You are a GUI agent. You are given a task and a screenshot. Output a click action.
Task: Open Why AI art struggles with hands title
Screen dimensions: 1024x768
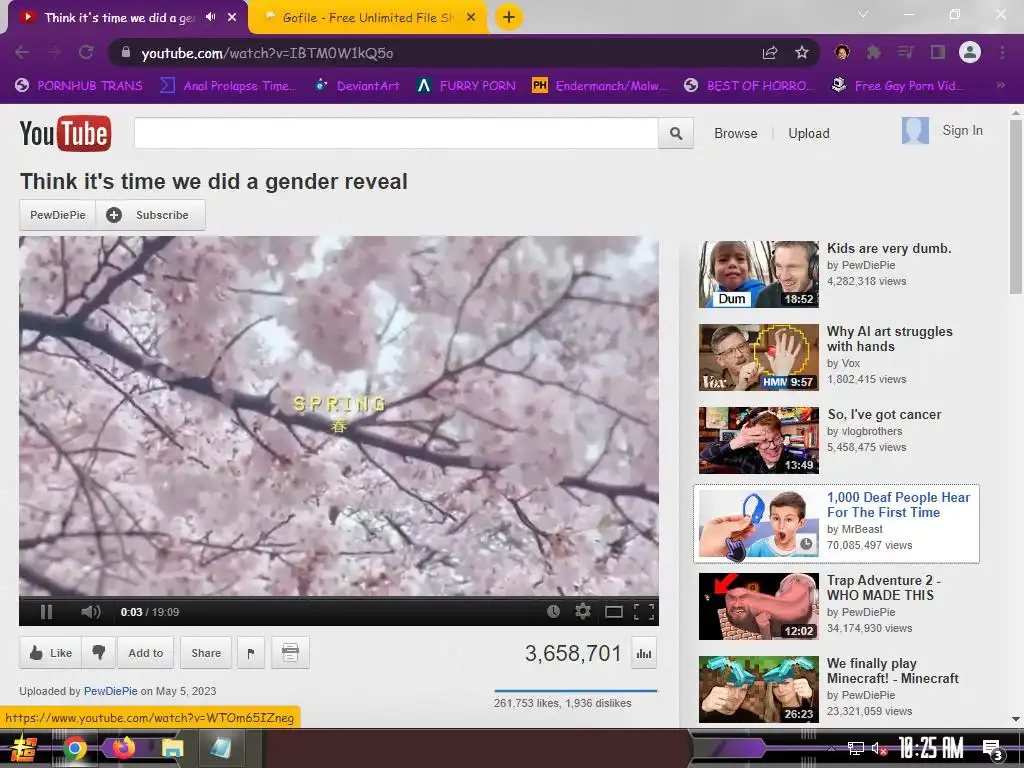tap(889, 339)
